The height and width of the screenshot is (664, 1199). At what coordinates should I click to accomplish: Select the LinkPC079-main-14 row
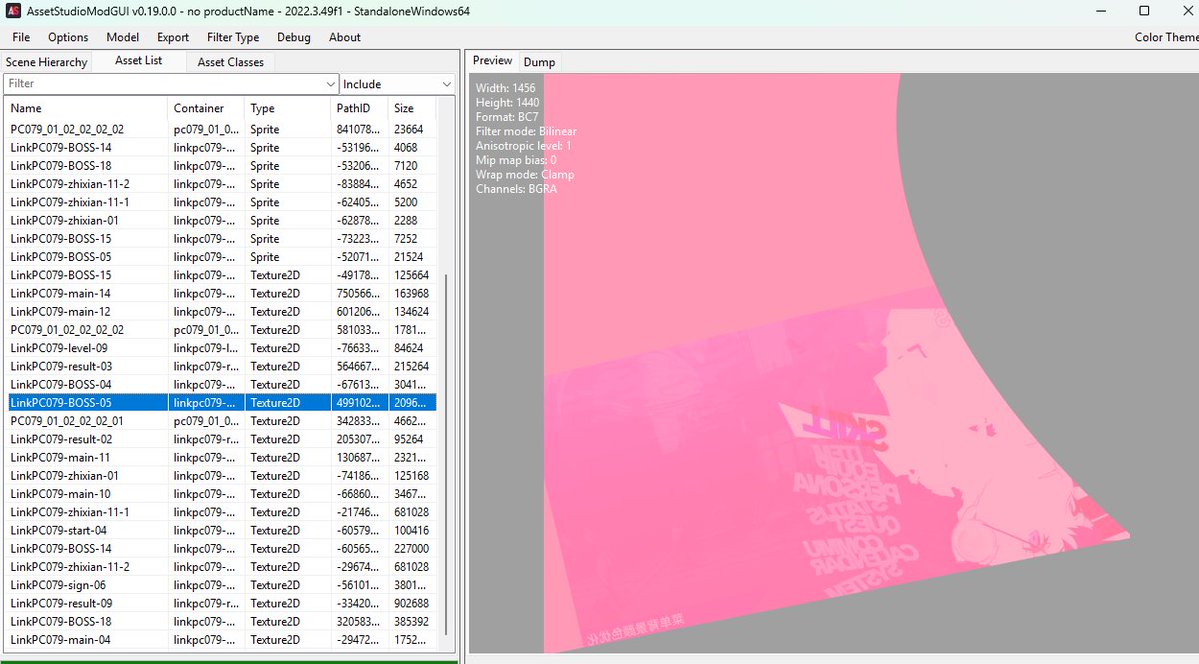(x=222, y=294)
